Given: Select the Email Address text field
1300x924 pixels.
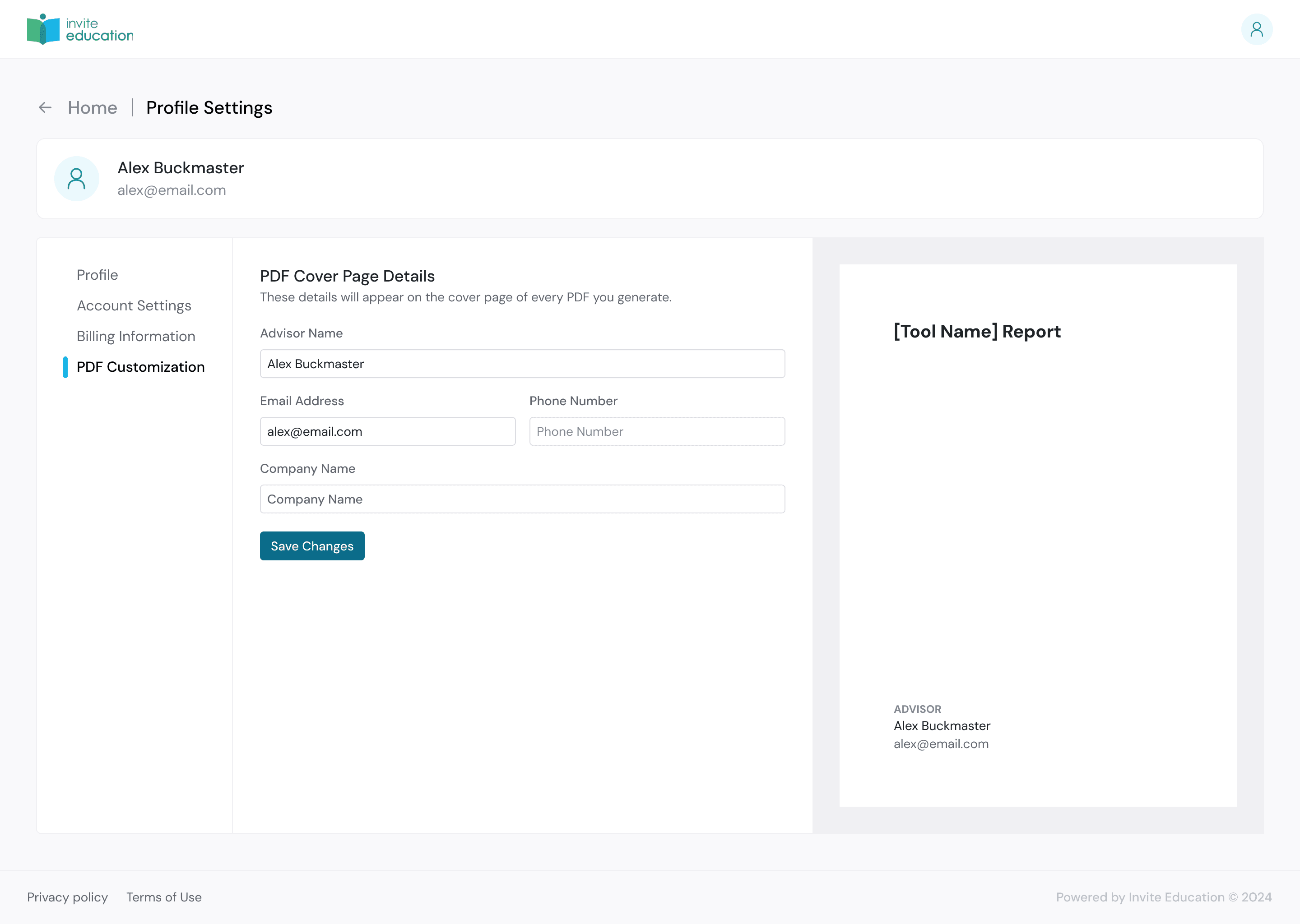Looking at the screenshot, I should pyautogui.click(x=388, y=431).
